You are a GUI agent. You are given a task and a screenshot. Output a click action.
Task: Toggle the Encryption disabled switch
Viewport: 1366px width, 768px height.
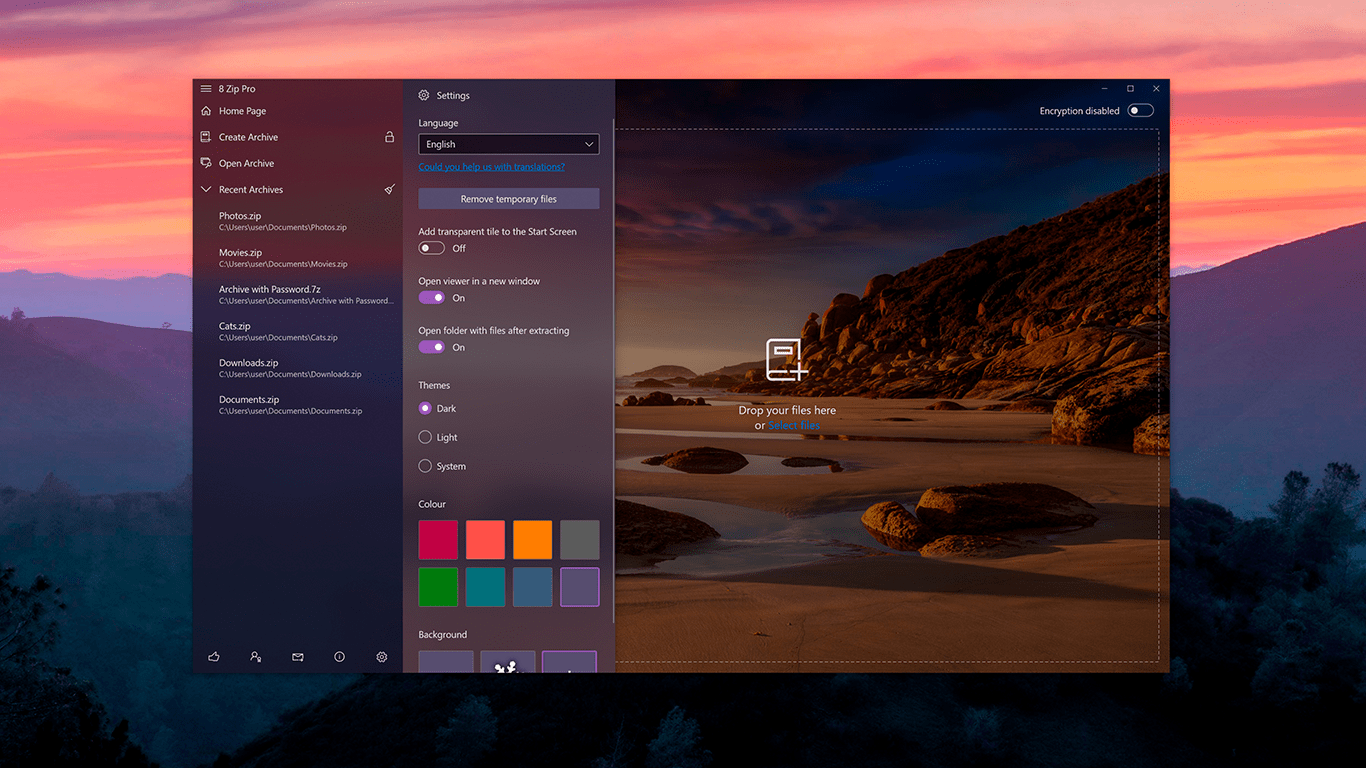(x=1141, y=111)
